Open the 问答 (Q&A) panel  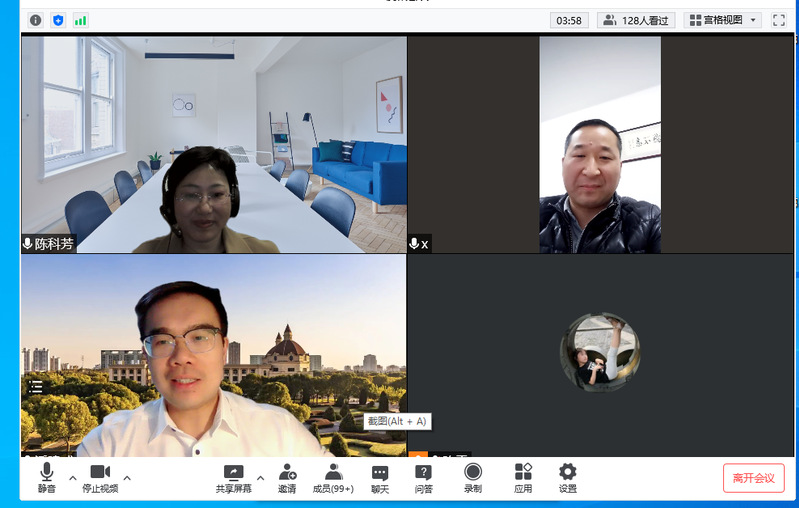(x=424, y=478)
